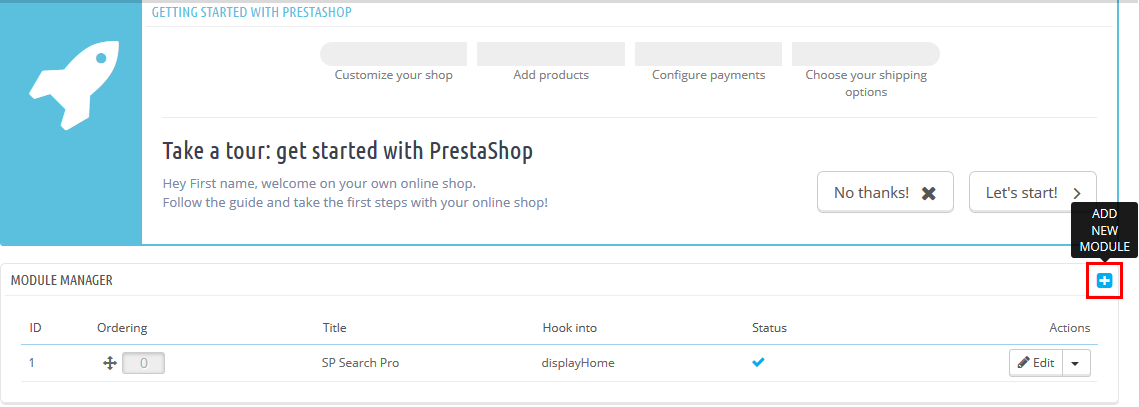Click the X icon on No thanks button
The height and width of the screenshot is (407, 1140).
[x=928, y=193]
